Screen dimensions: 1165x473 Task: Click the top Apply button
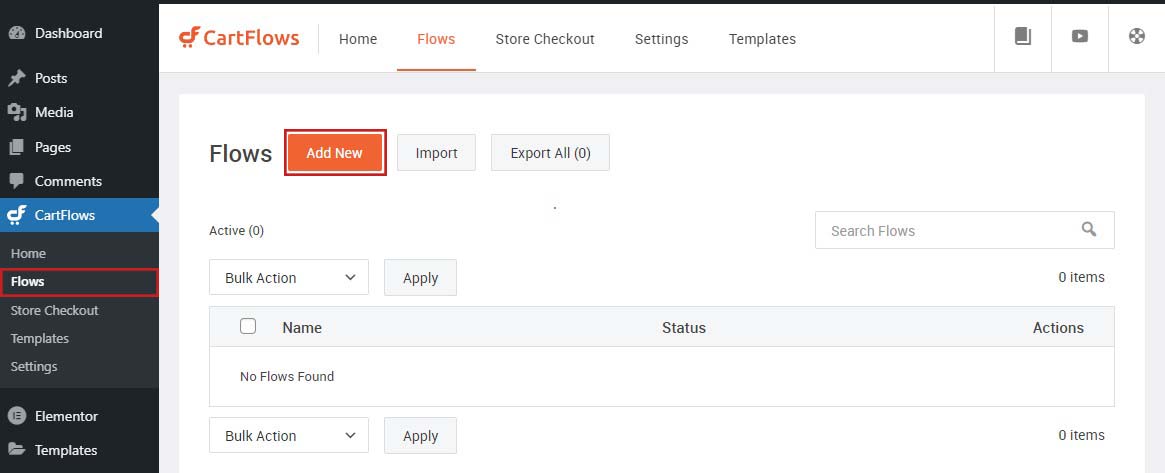[421, 278]
